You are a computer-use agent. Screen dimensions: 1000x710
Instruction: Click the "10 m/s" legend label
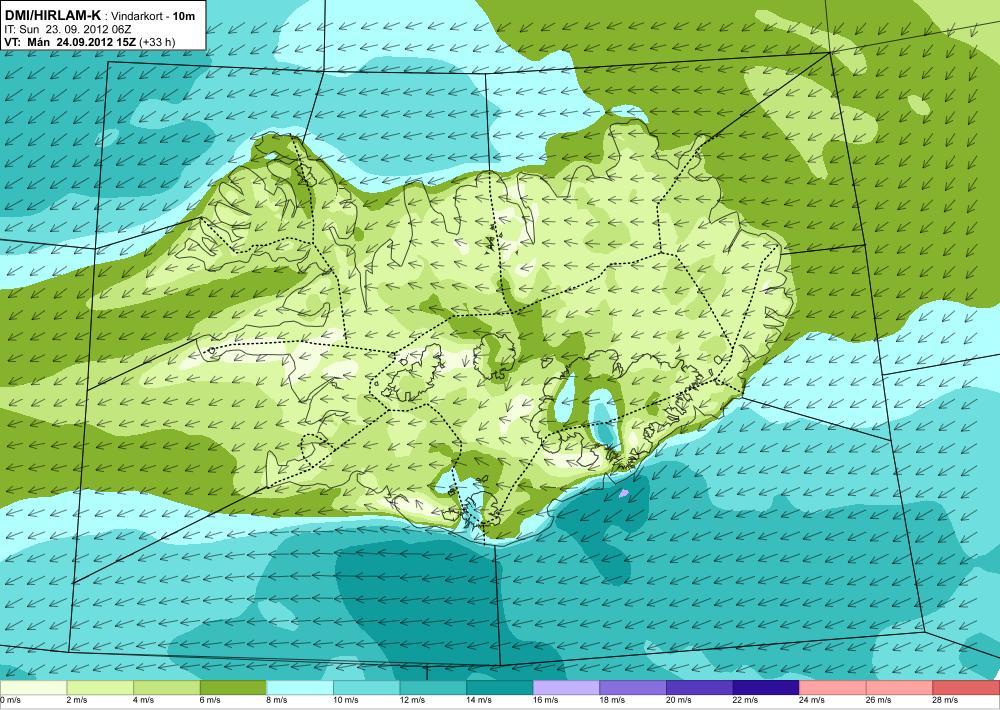(x=346, y=700)
